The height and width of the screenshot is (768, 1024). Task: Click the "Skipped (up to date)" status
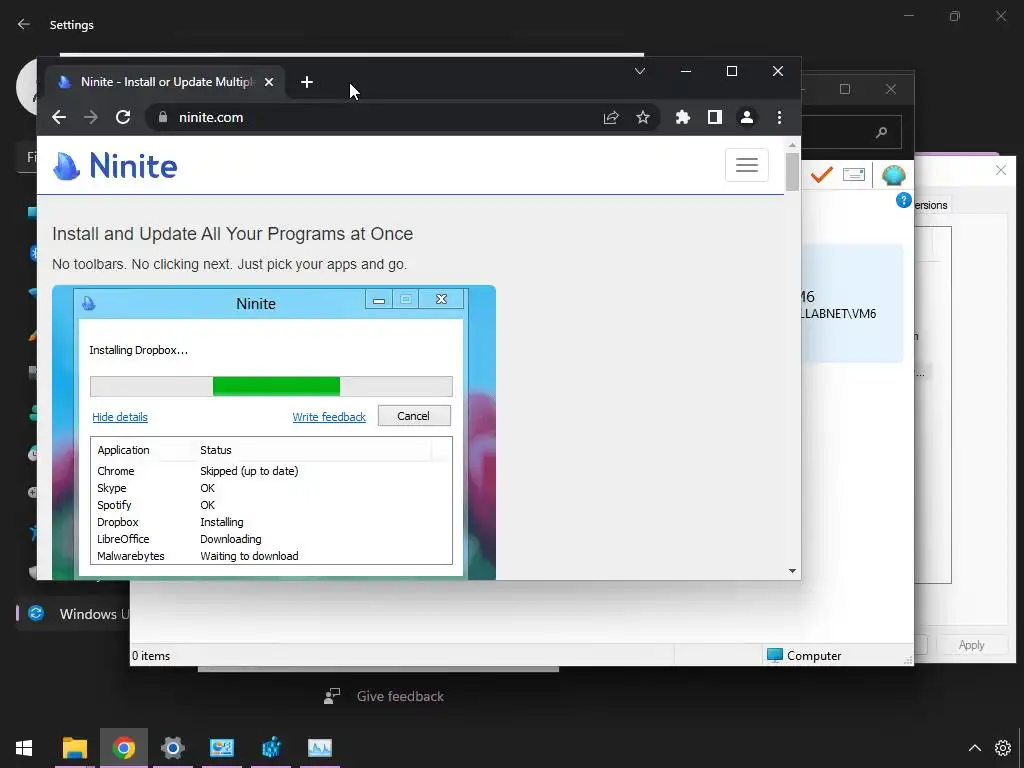(x=249, y=471)
